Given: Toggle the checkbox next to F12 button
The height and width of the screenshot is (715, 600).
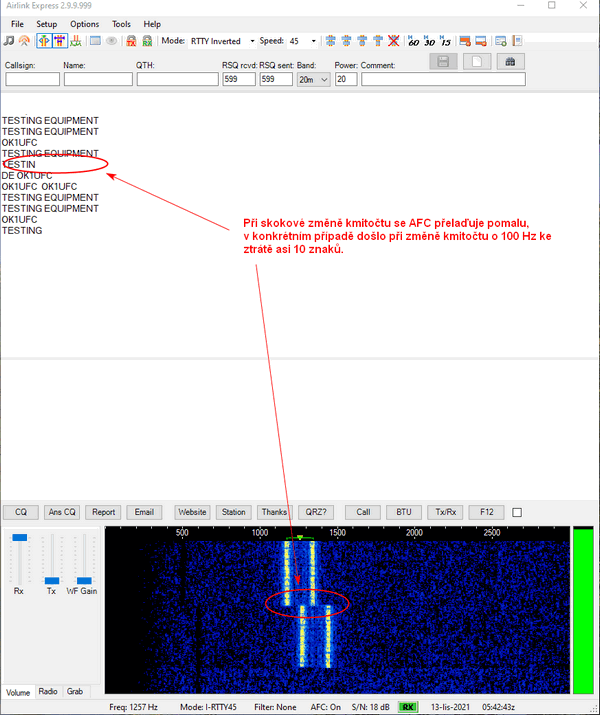Looking at the screenshot, I should pyautogui.click(x=517, y=512).
